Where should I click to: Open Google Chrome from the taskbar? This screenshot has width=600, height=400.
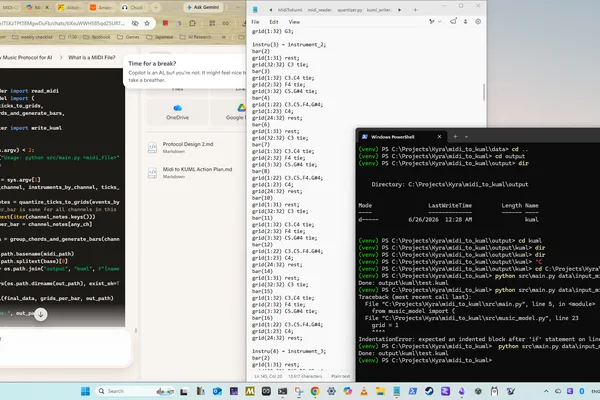tap(315, 391)
